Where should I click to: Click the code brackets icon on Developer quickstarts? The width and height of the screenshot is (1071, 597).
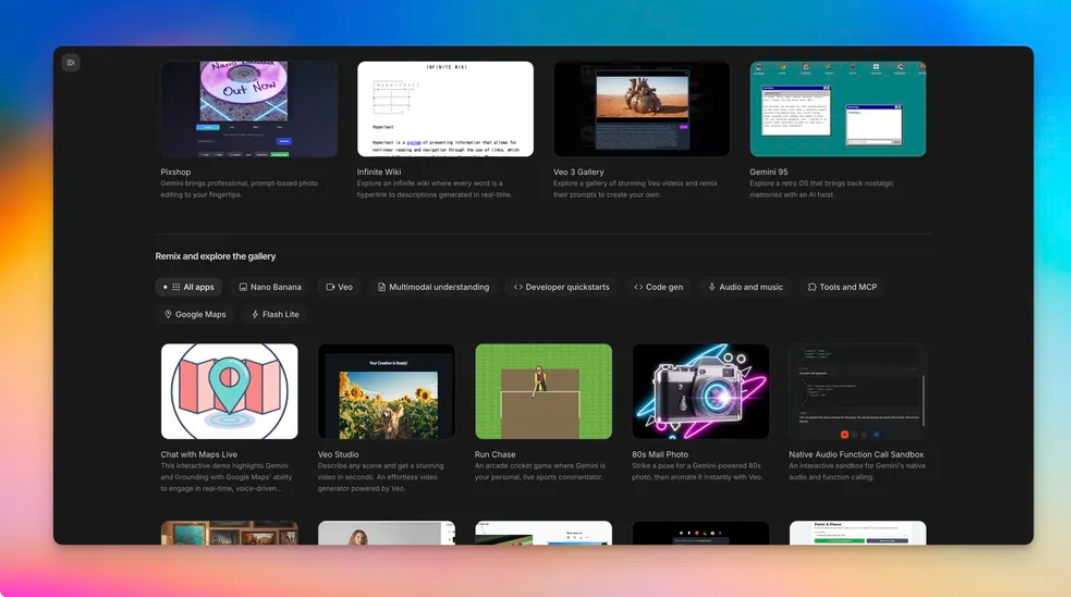[518, 287]
